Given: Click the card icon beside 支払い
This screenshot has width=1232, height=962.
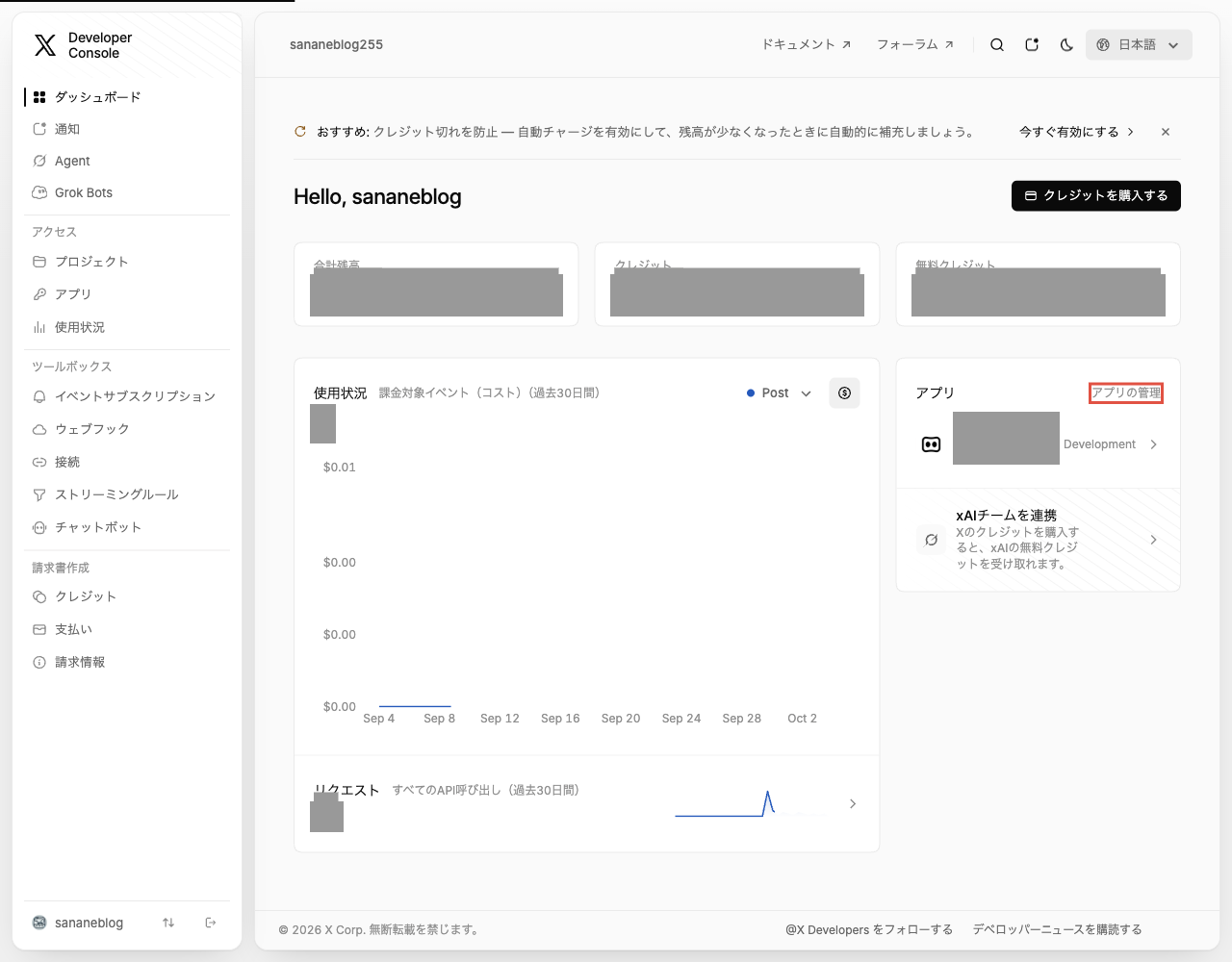Looking at the screenshot, I should [x=39, y=629].
